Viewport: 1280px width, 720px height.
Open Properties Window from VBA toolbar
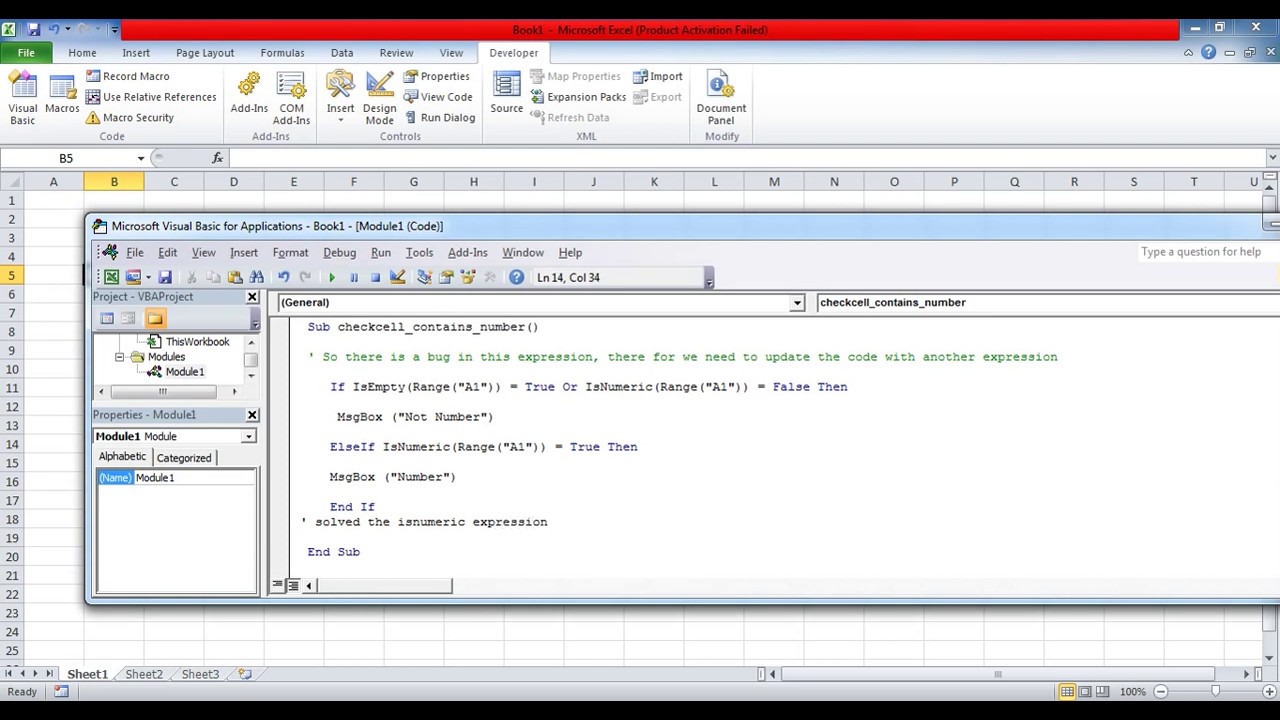click(446, 277)
